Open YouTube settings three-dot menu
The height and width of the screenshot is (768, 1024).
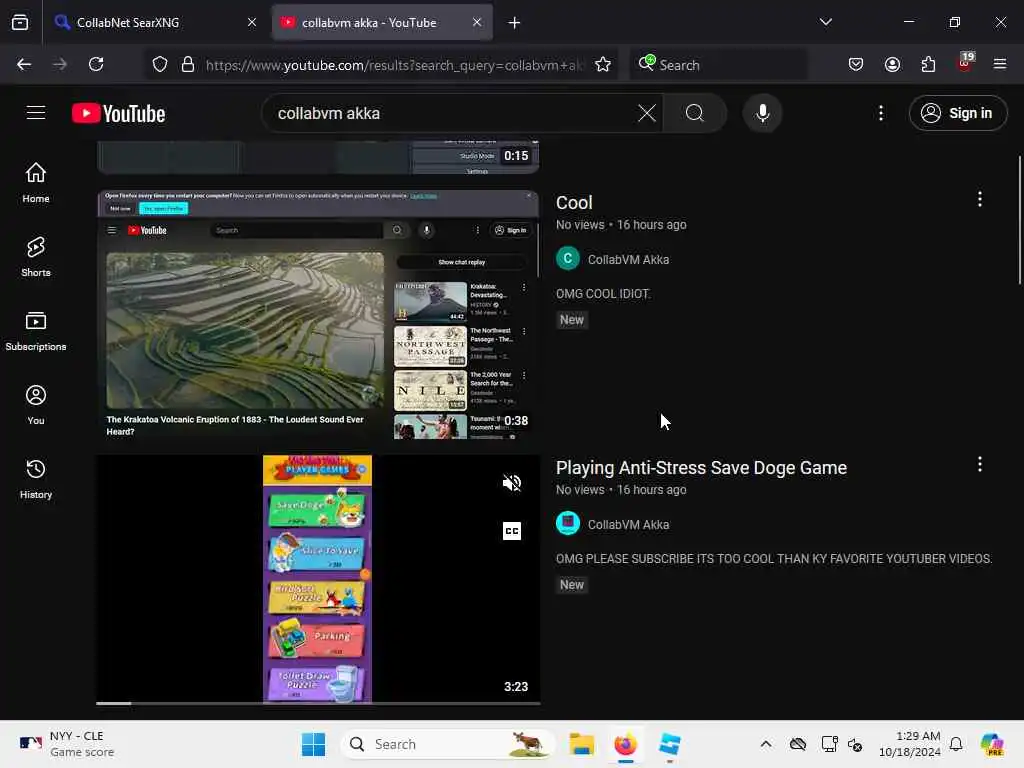(881, 113)
